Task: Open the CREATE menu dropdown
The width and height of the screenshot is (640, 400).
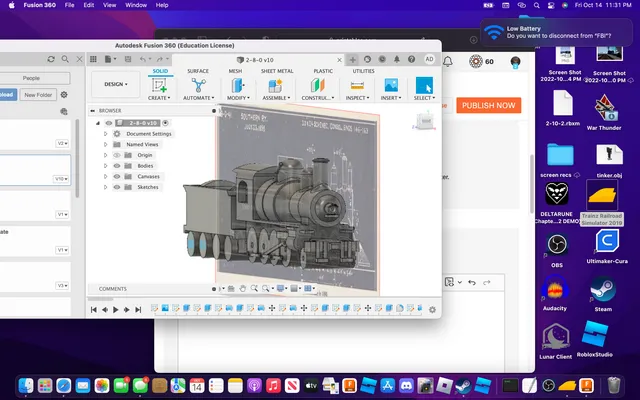Action: (x=159, y=98)
